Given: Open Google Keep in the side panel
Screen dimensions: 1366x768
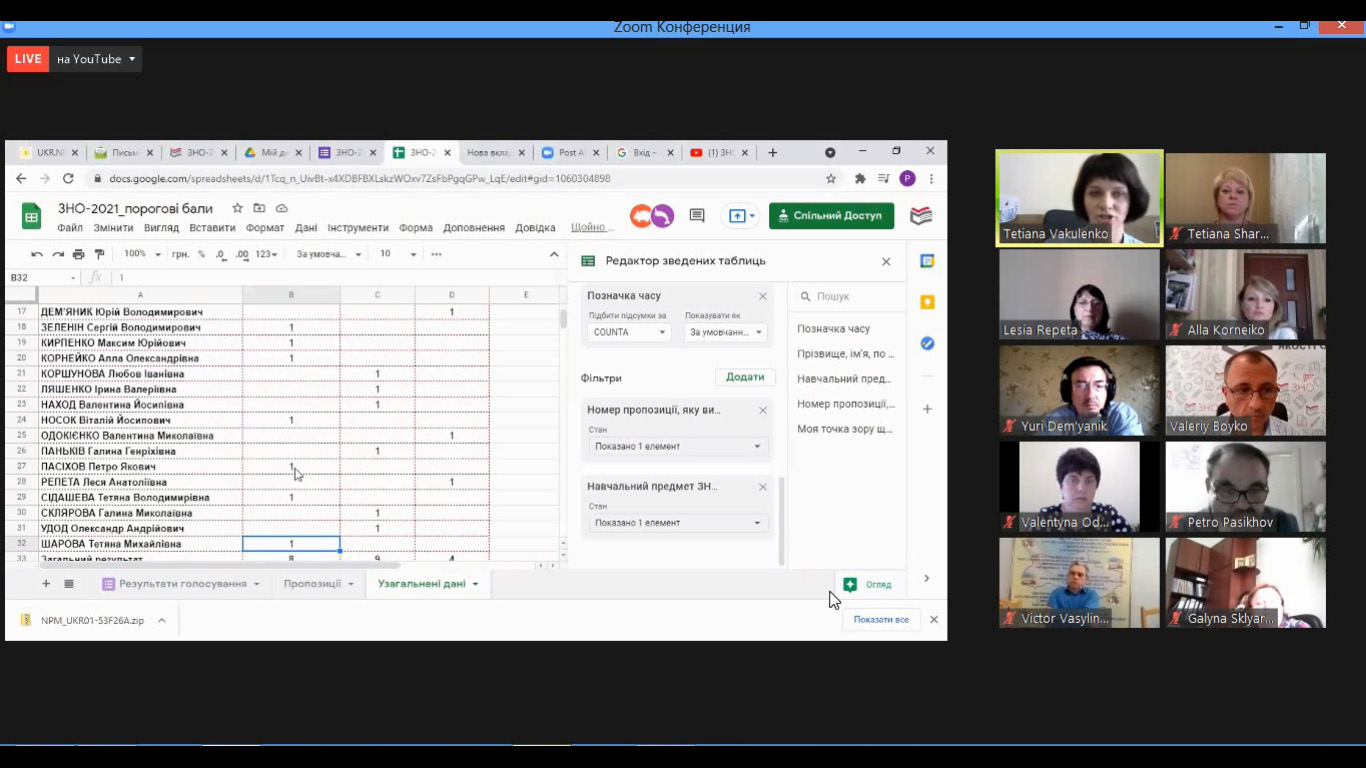Looking at the screenshot, I should [x=927, y=302].
